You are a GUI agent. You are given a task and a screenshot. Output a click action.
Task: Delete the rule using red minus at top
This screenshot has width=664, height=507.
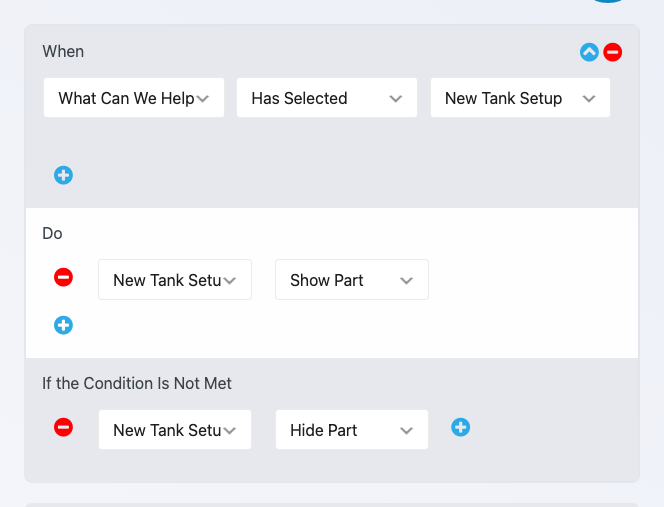tap(612, 52)
